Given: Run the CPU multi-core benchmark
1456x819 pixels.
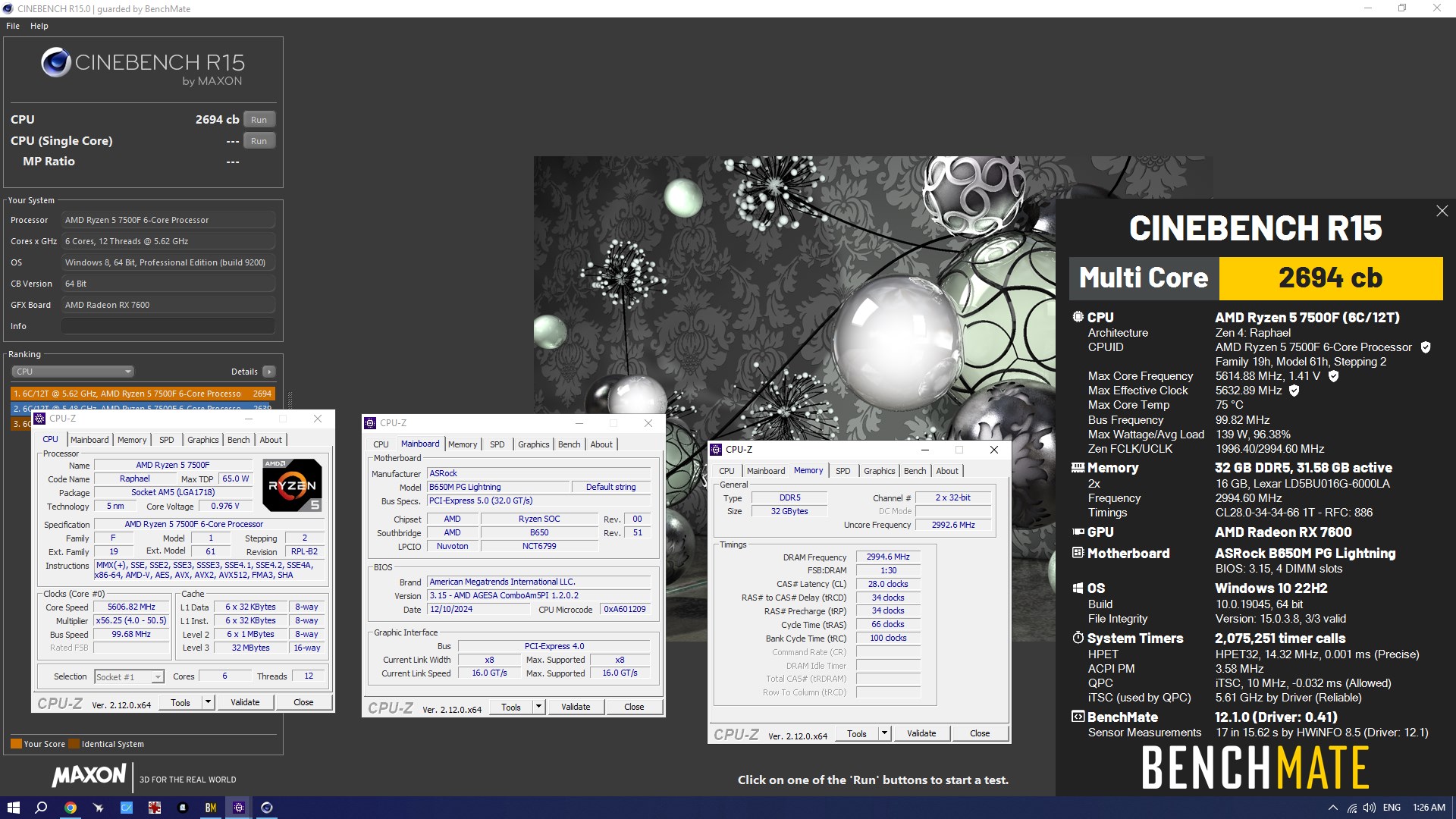Looking at the screenshot, I should pos(259,120).
